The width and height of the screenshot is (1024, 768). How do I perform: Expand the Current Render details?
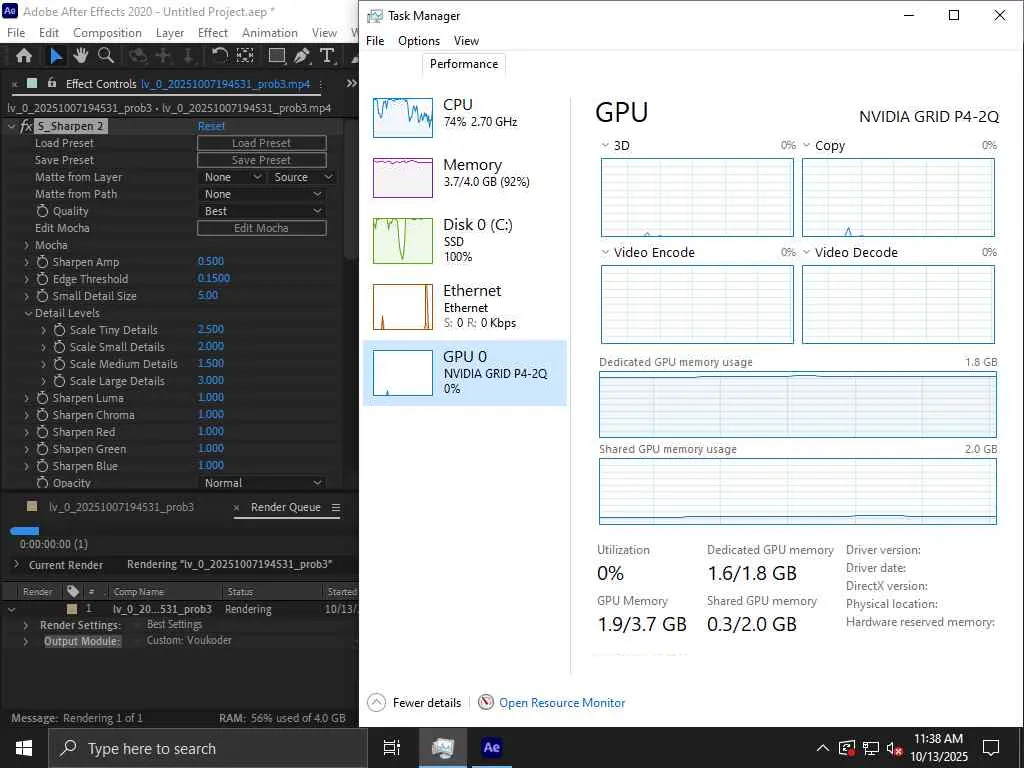click(16, 565)
